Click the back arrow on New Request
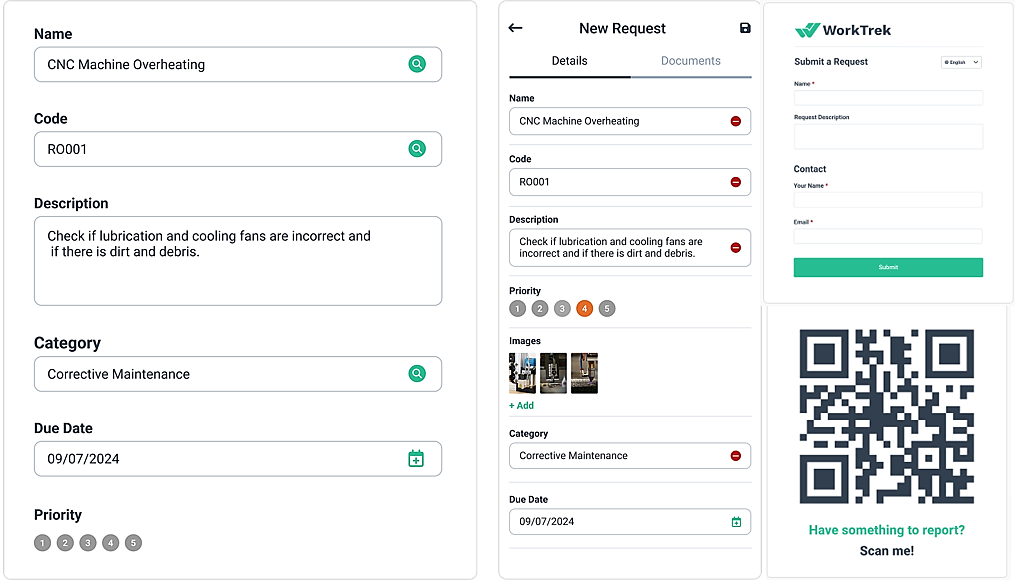 [515, 28]
